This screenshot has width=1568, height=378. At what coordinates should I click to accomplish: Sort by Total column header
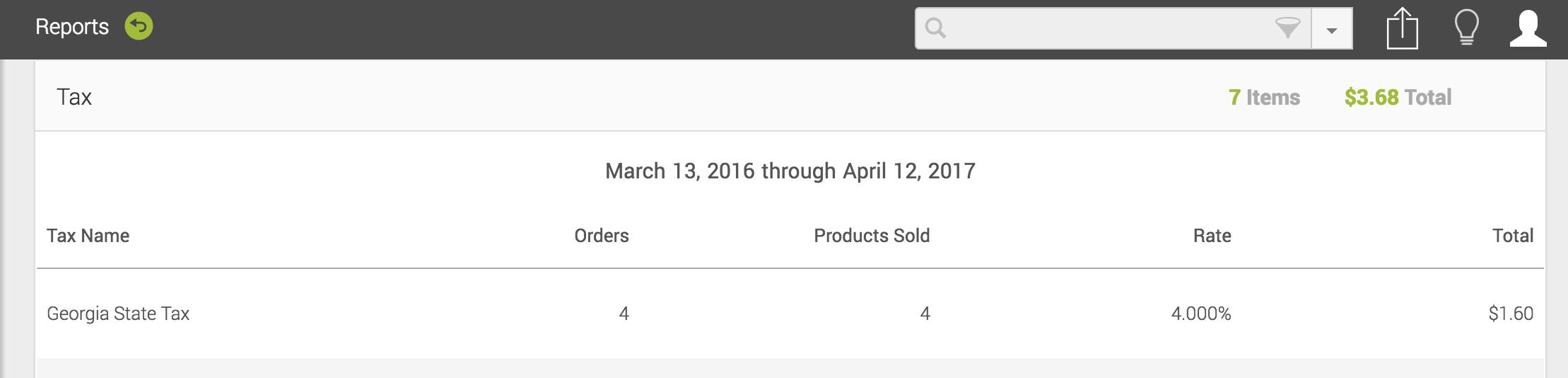[x=1512, y=236]
